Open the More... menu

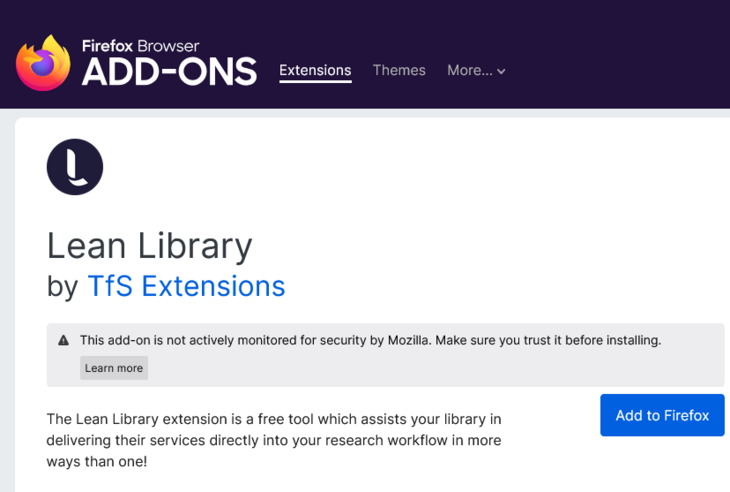click(469, 71)
